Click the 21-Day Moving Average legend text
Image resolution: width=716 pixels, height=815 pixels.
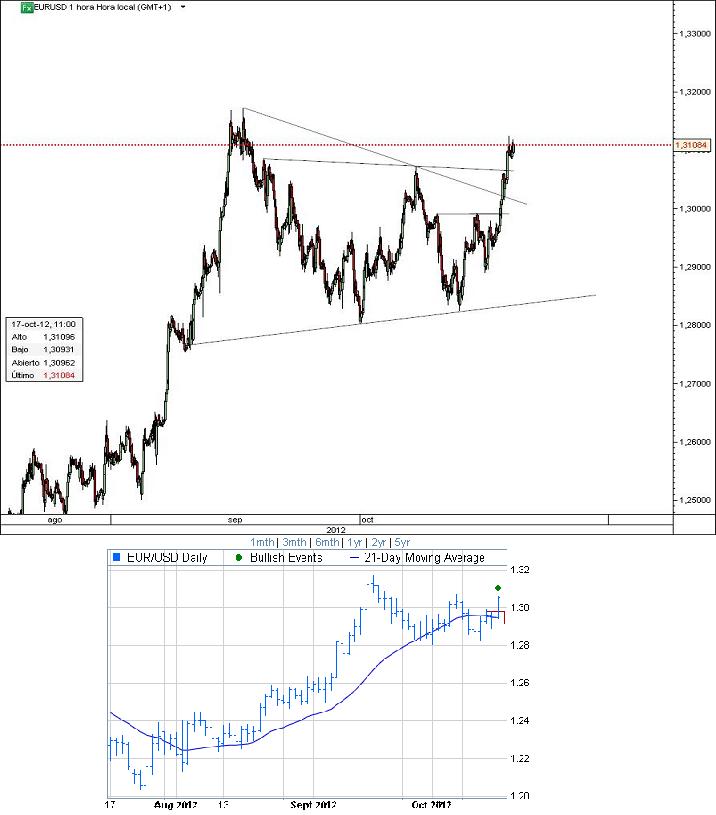click(425, 558)
